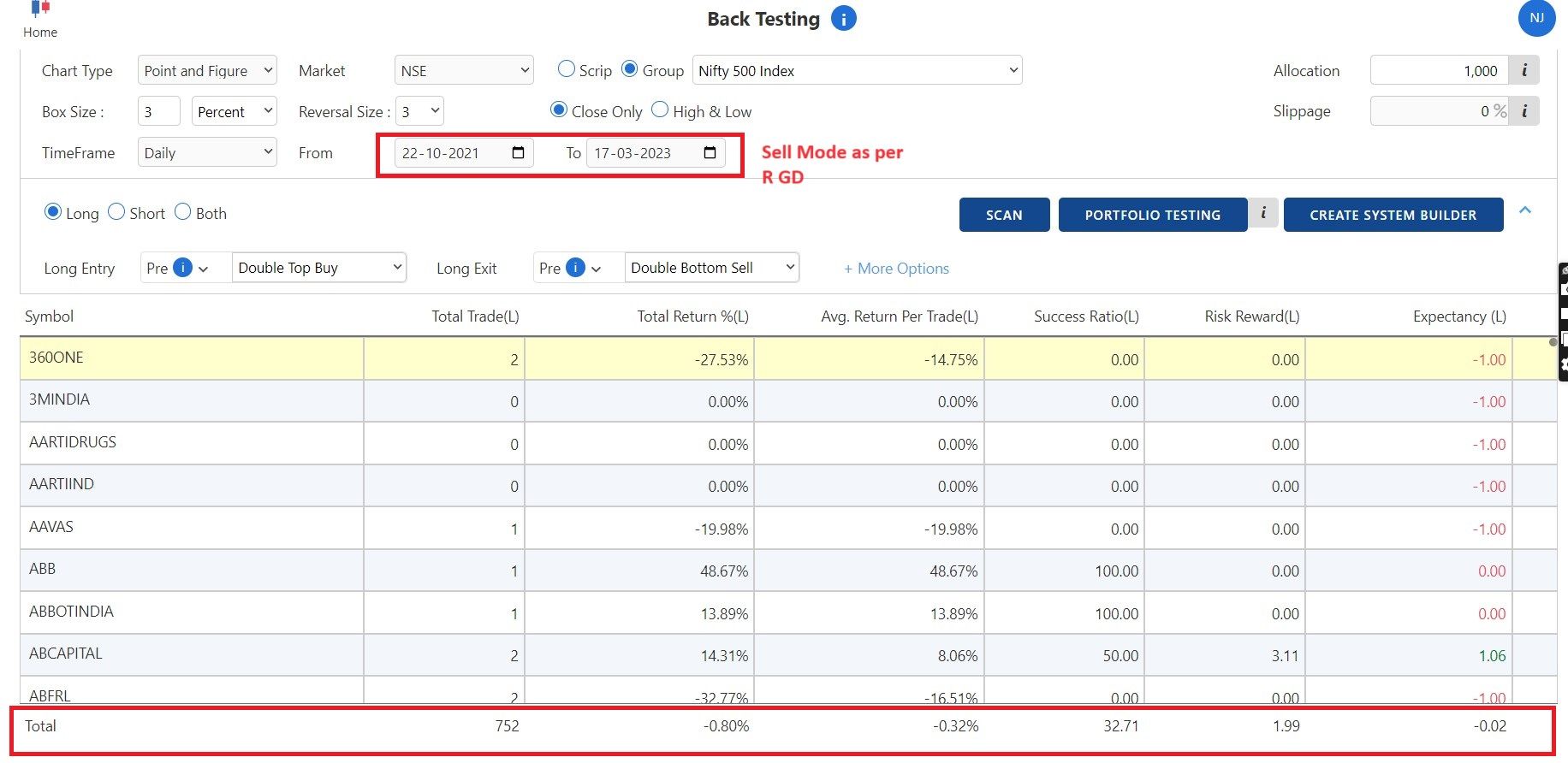
Task: Click the Allocation amount field
Action: (1439, 70)
